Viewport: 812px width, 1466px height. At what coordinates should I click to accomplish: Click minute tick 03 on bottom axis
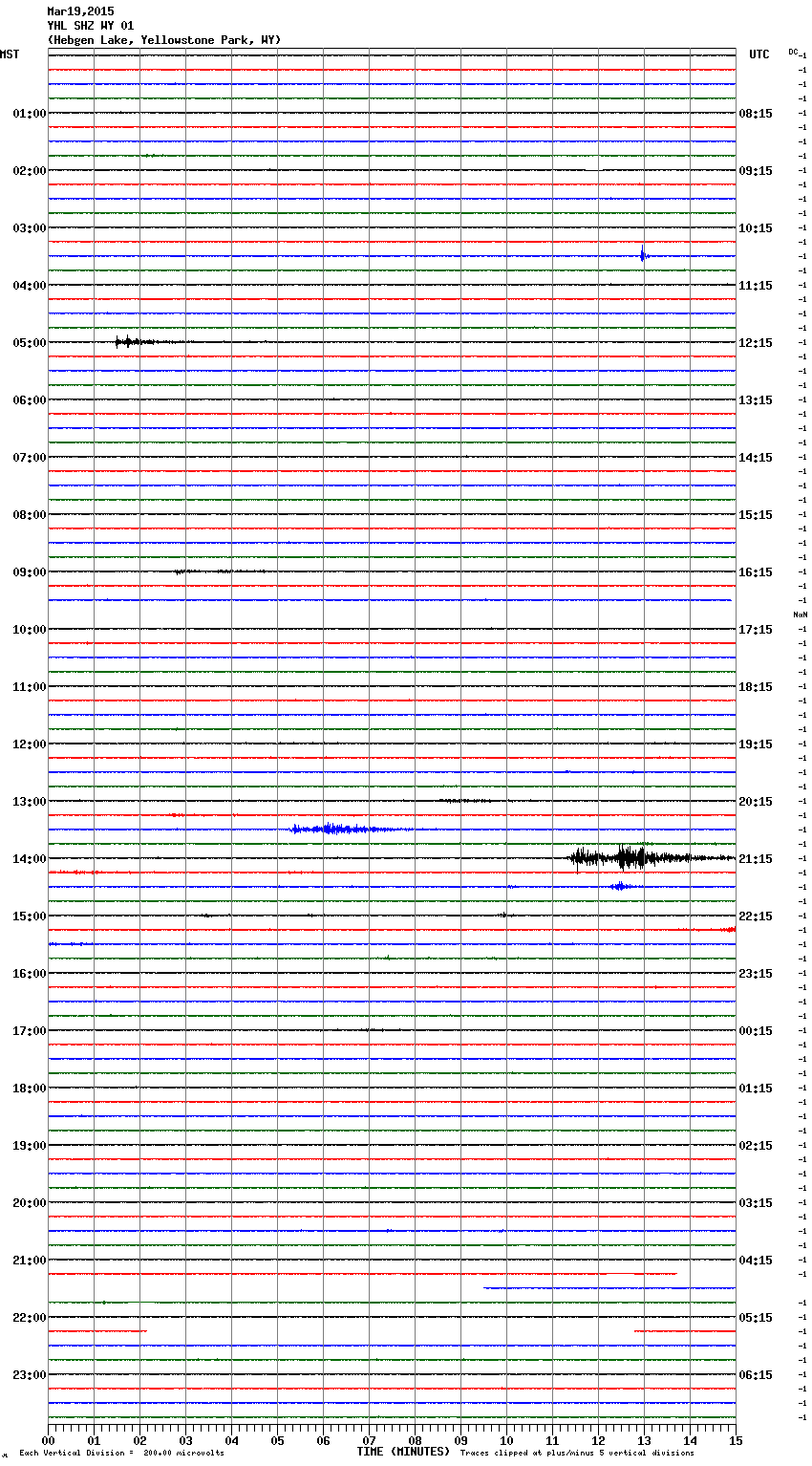[x=185, y=1440]
